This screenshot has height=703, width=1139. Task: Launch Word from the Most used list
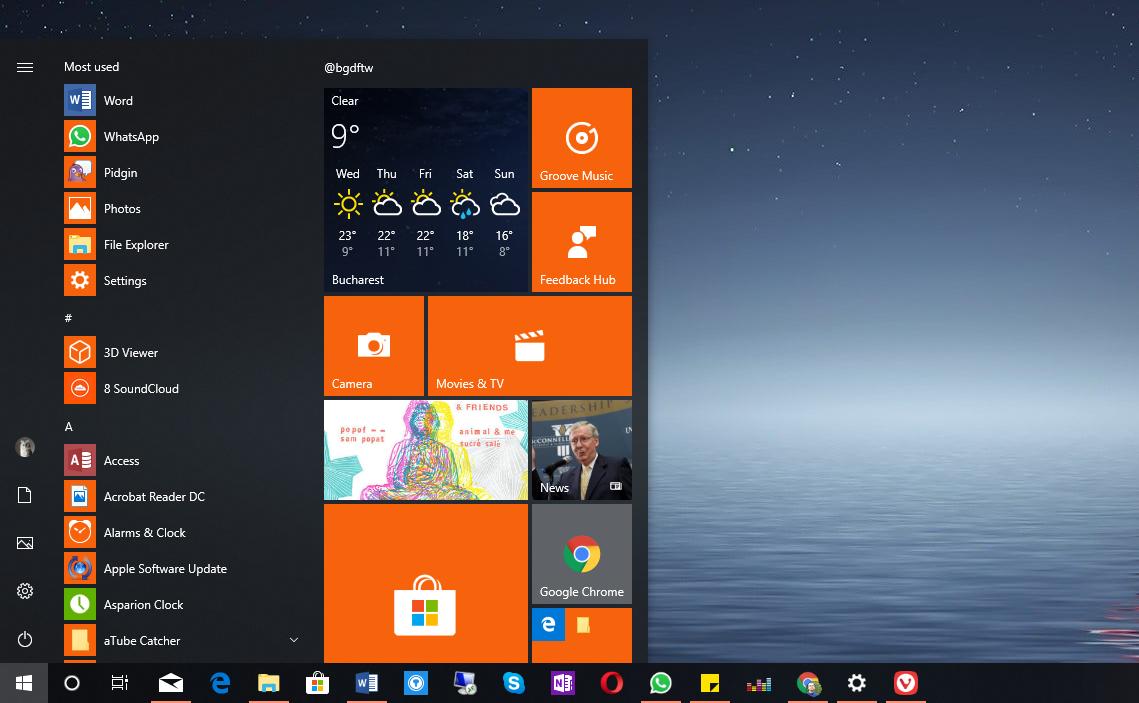(x=182, y=101)
